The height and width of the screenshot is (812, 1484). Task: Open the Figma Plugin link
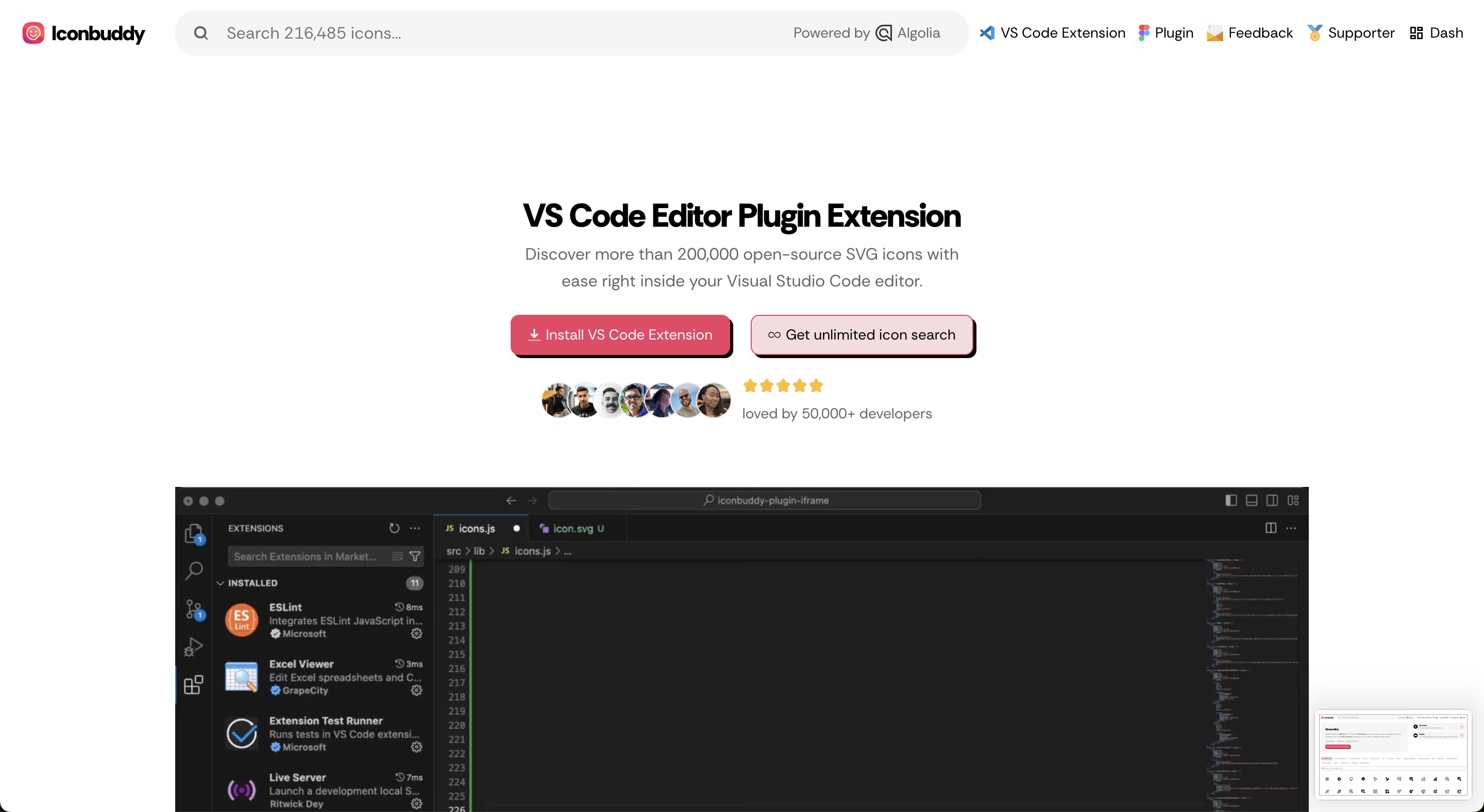point(1166,33)
